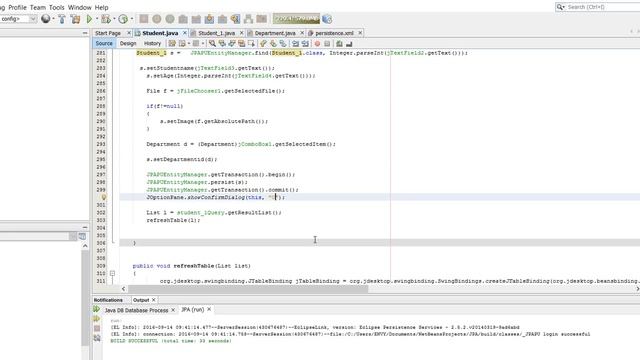
Task: Close the JPA (run) output tab
Action: pyautogui.click(x=209, y=310)
